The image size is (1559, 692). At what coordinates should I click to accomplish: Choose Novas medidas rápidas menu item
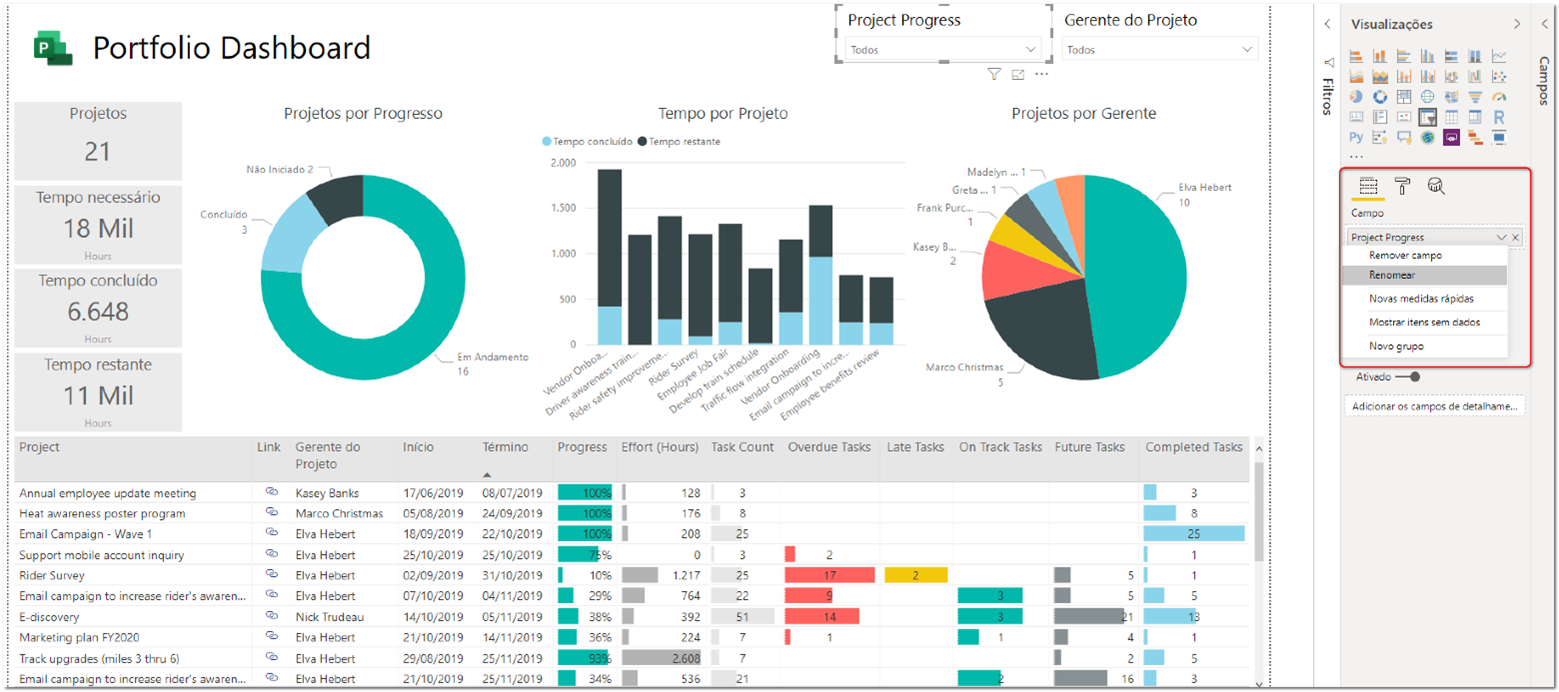click(1427, 298)
